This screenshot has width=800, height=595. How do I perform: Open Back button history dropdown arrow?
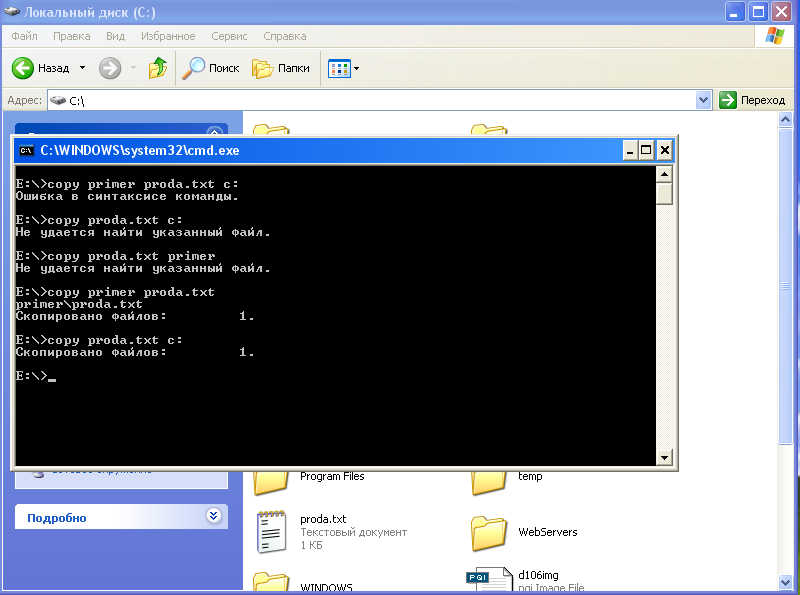[83, 68]
